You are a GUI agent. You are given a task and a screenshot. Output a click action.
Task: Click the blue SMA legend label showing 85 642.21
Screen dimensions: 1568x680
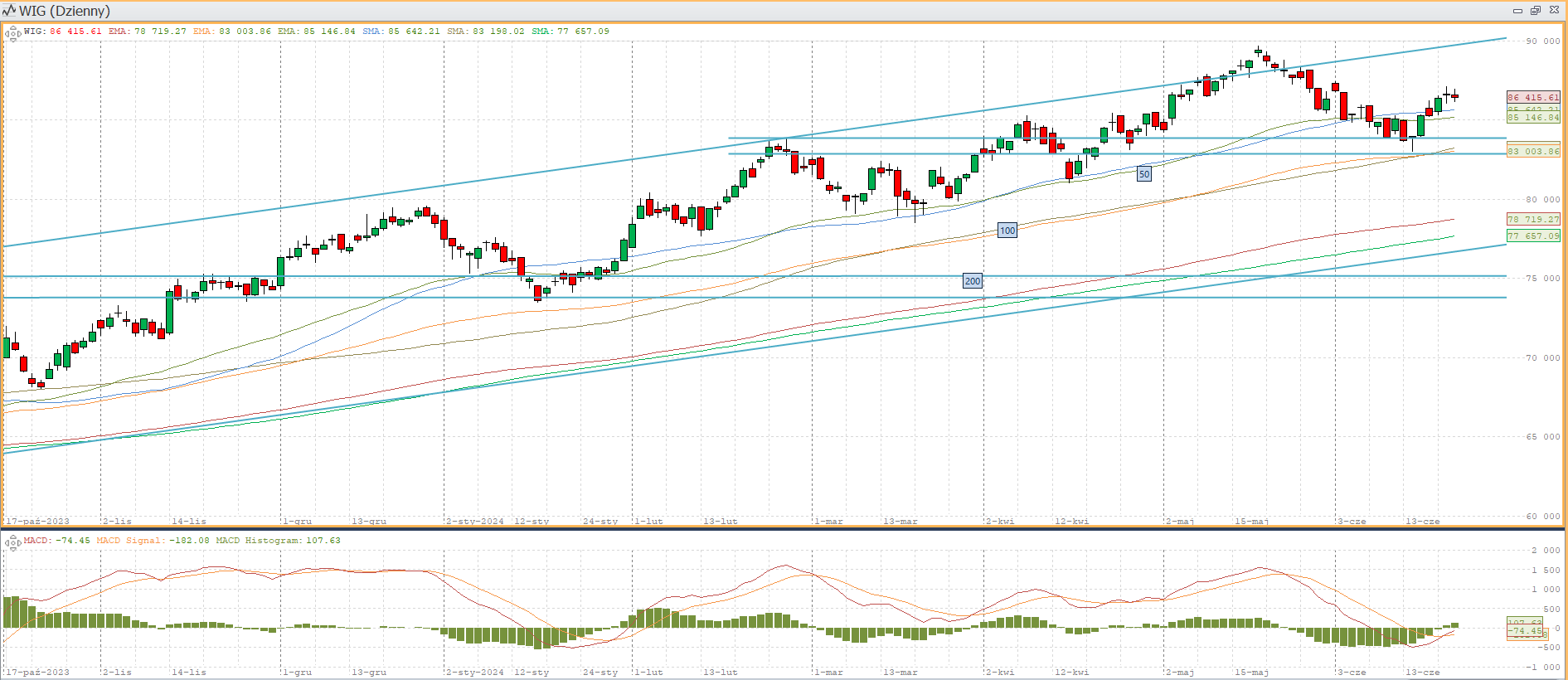[401, 32]
